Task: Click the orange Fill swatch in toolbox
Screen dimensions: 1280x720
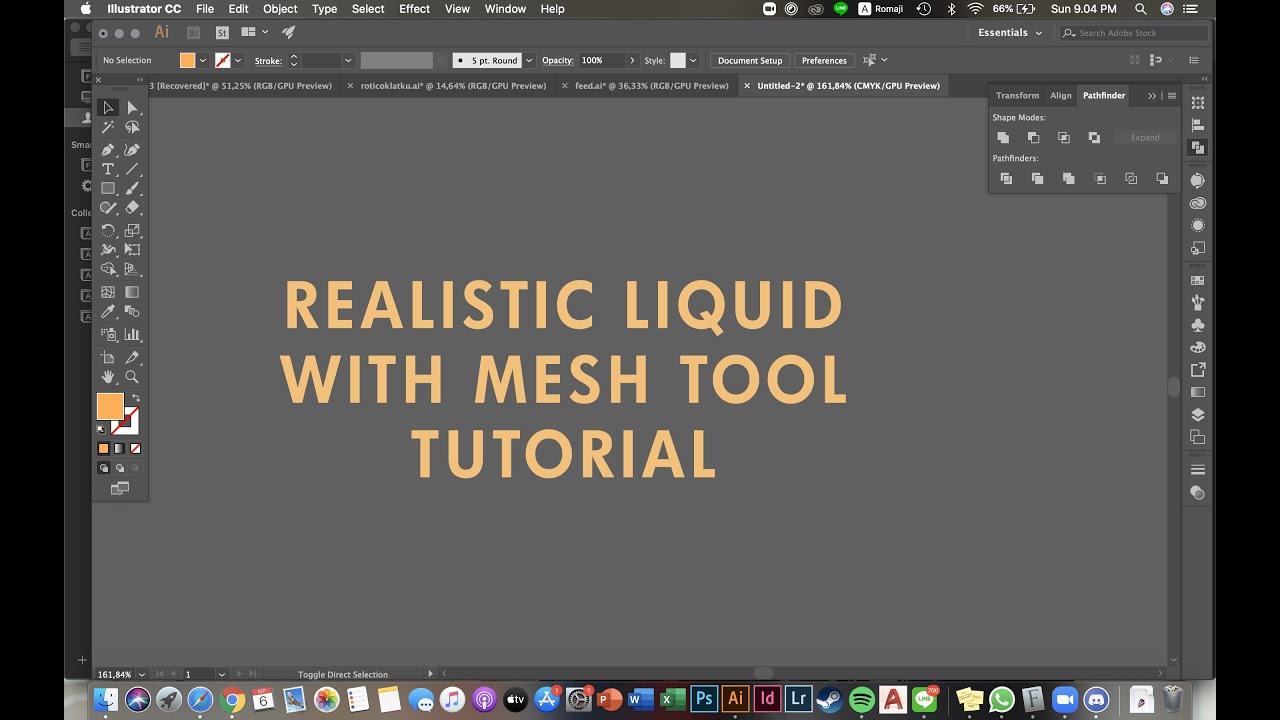Action: [109, 406]
